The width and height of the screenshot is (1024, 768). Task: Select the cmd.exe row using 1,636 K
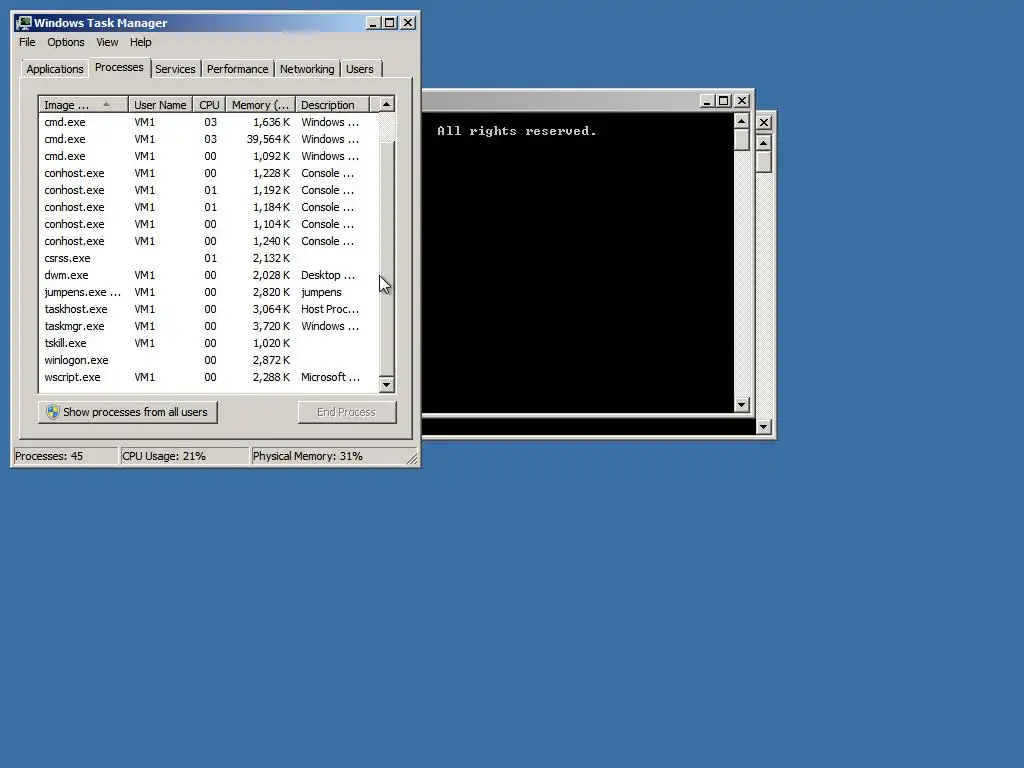click(208, 122)
